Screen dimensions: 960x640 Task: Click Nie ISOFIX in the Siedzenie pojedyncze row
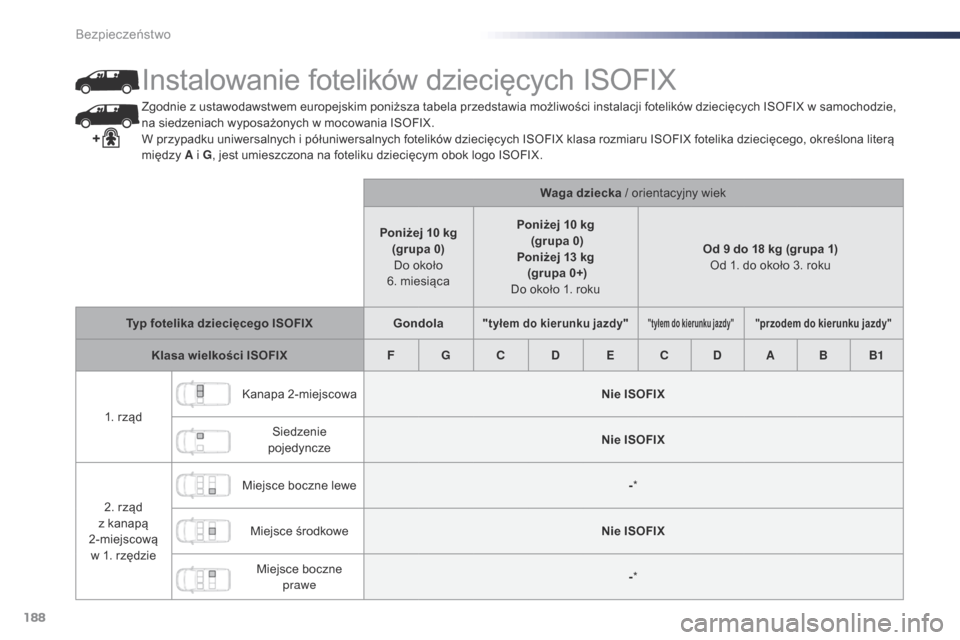[633, 440]
